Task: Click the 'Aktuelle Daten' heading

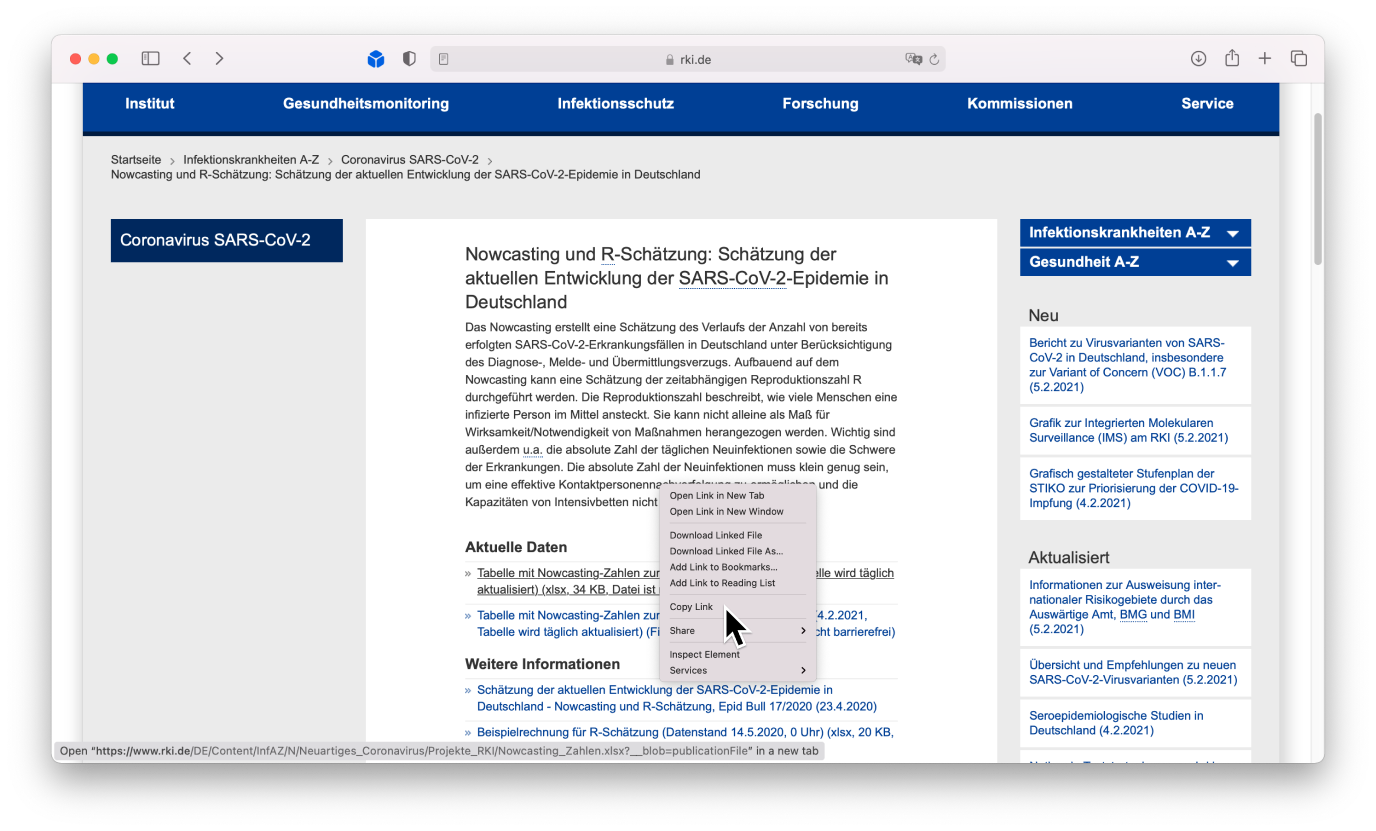Action: click(x=516, y=547)
